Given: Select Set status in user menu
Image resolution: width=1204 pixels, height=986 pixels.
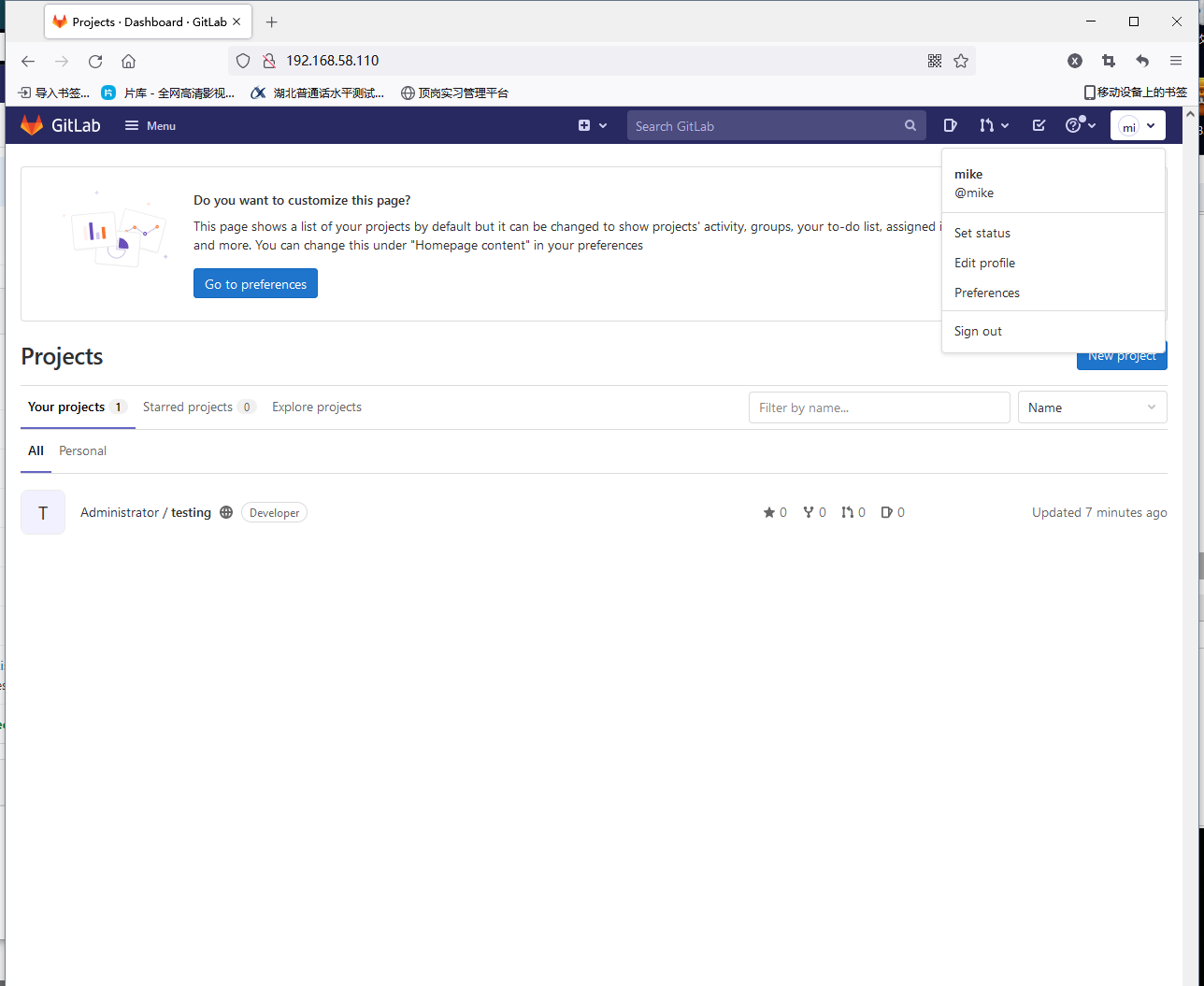Looking at the screenshot, I should coord(982,233).
